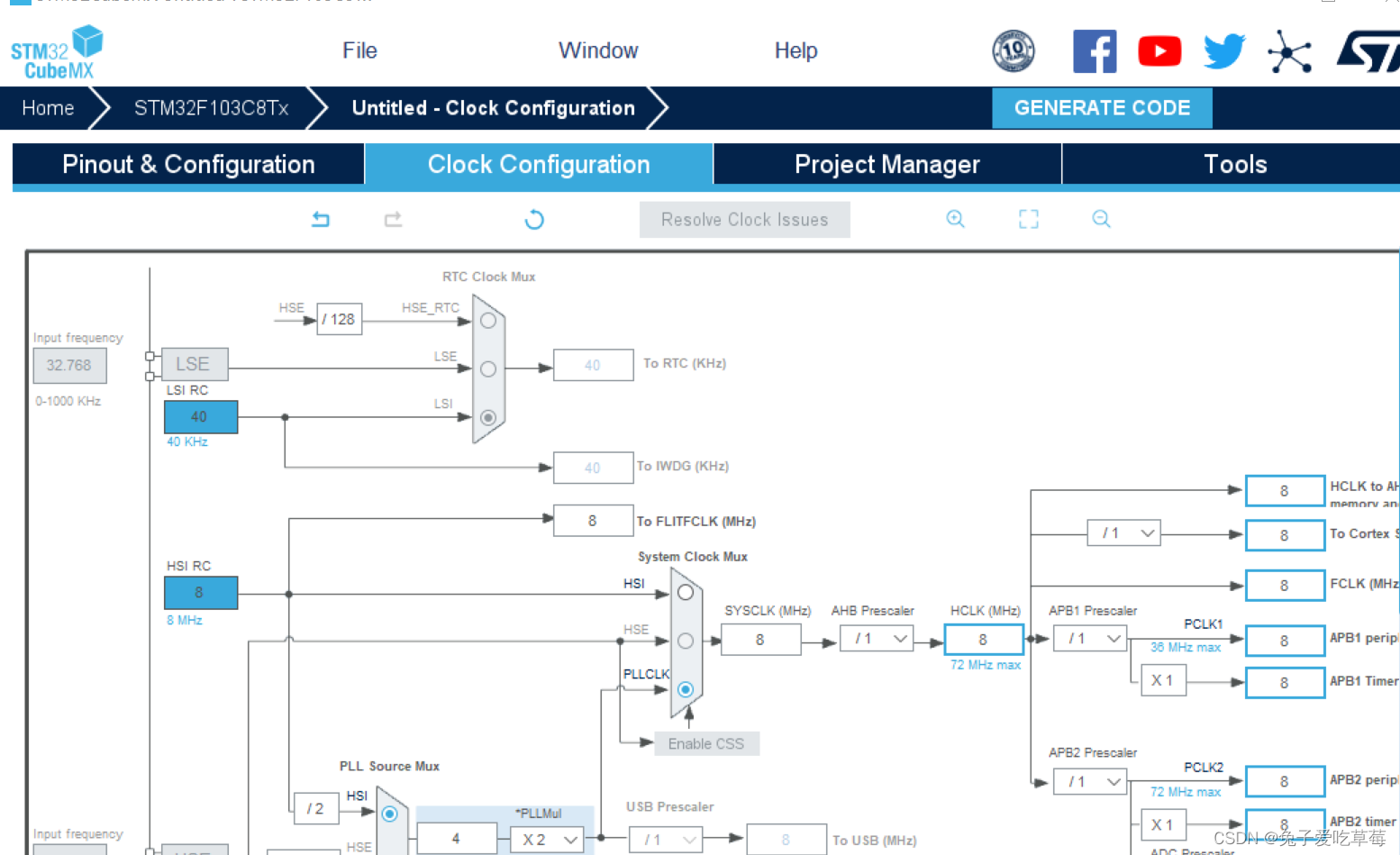
Task: Switch to Project Manager tab
Action: point(887,164)
